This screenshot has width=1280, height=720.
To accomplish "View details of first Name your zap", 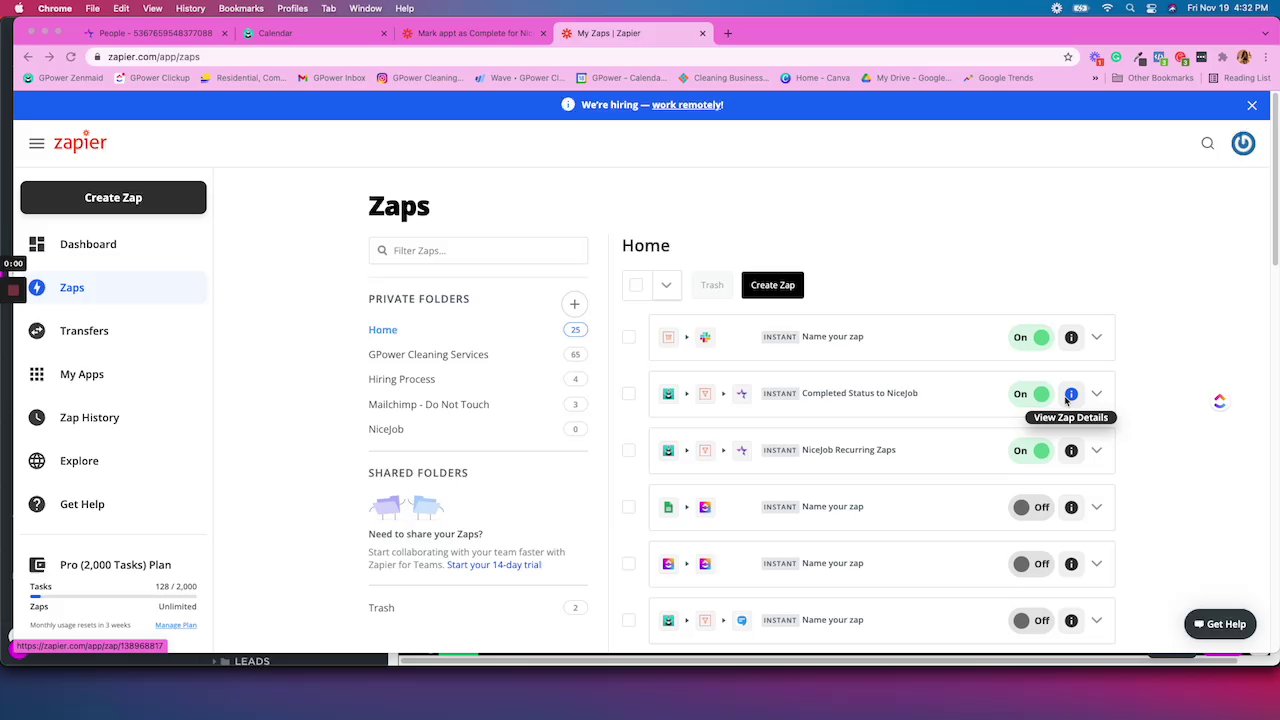I will pyautogui.click(x=1071, y=338).
